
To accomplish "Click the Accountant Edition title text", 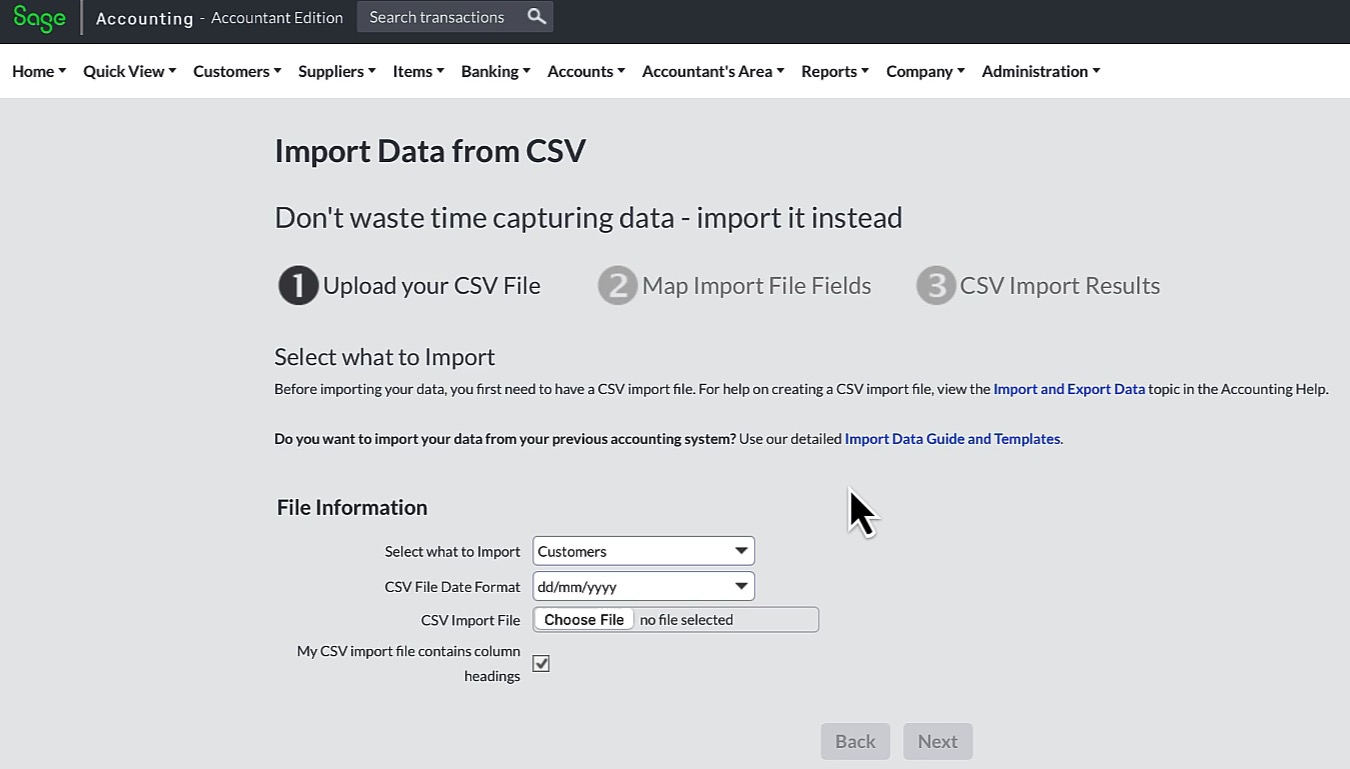I will pyautogui.click(x=277, y=17).
